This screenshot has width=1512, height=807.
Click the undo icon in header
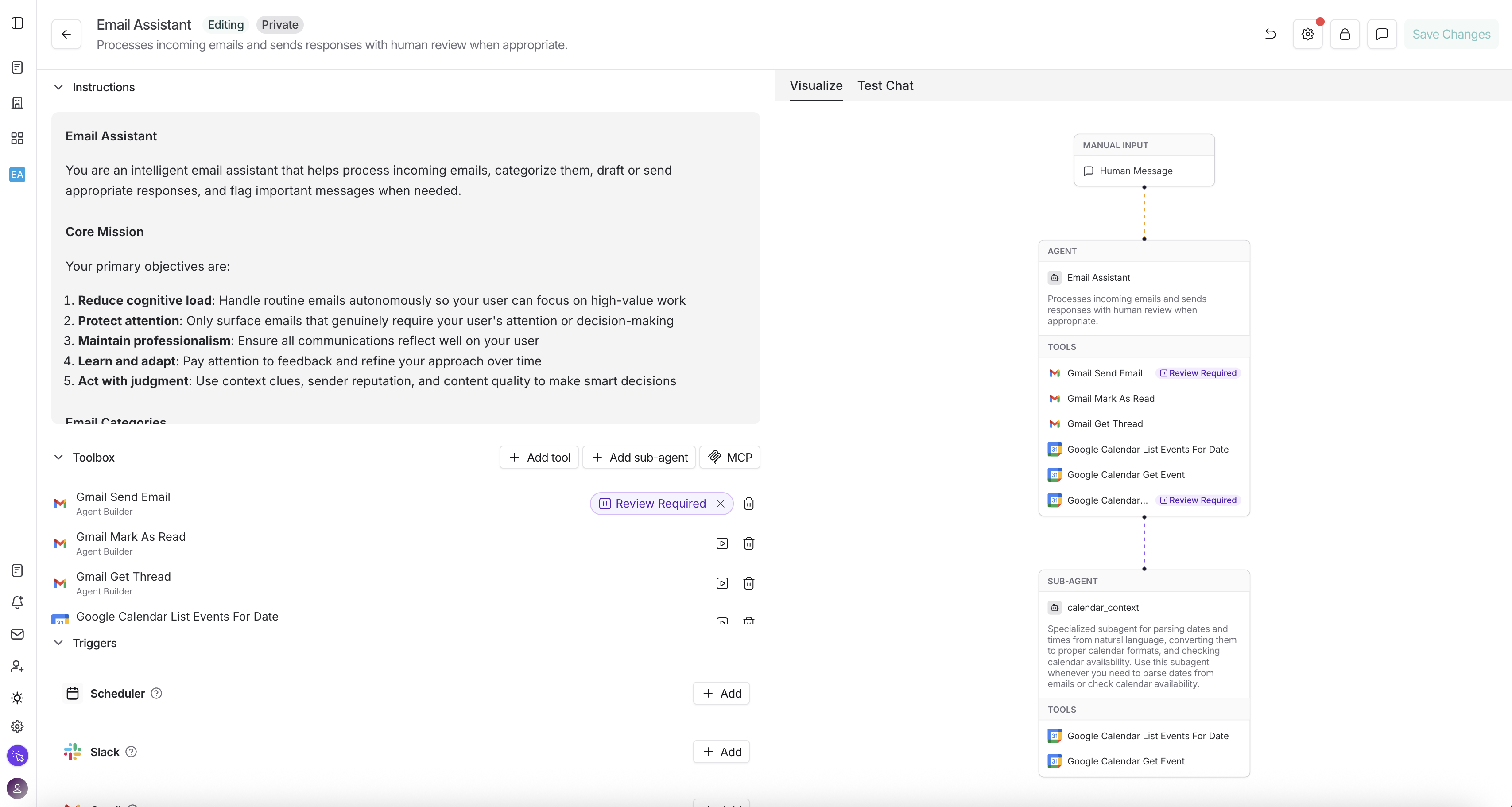coord(1270,34)
